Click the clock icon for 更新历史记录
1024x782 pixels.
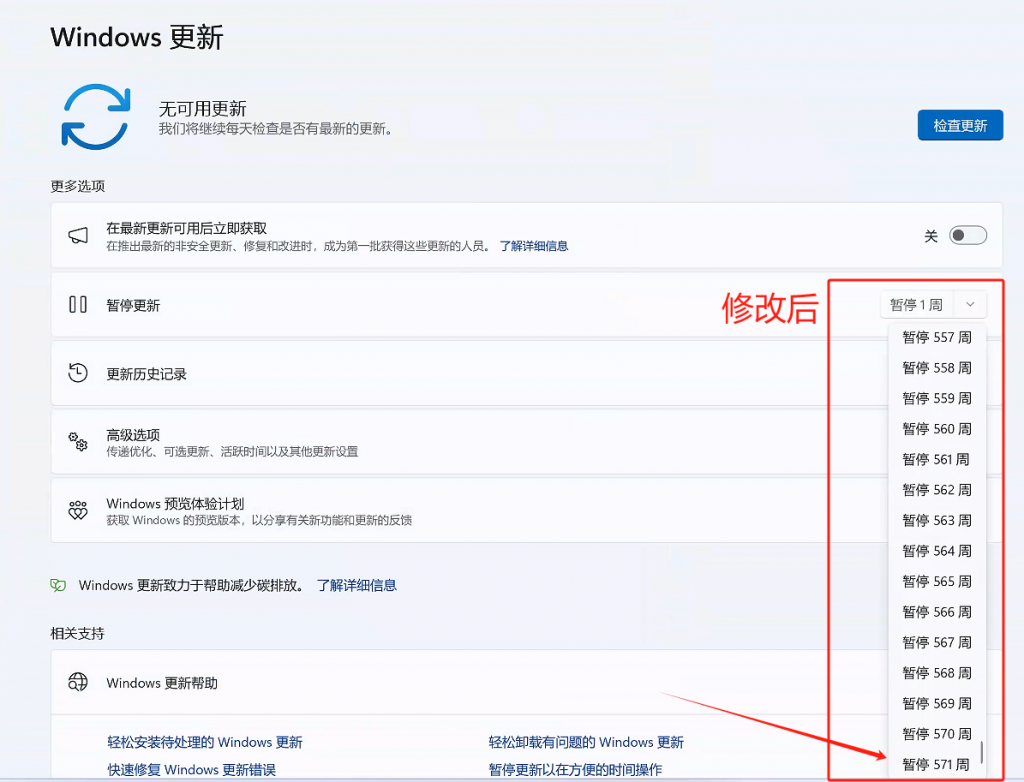click(78, 373)
